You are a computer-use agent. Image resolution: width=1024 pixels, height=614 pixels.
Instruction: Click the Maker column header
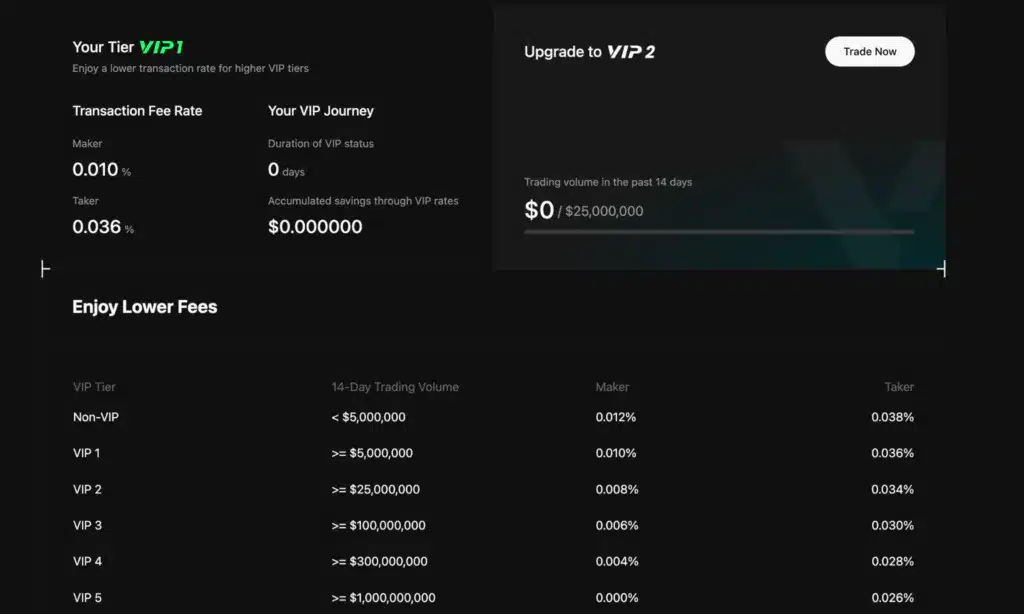point(612,387)
